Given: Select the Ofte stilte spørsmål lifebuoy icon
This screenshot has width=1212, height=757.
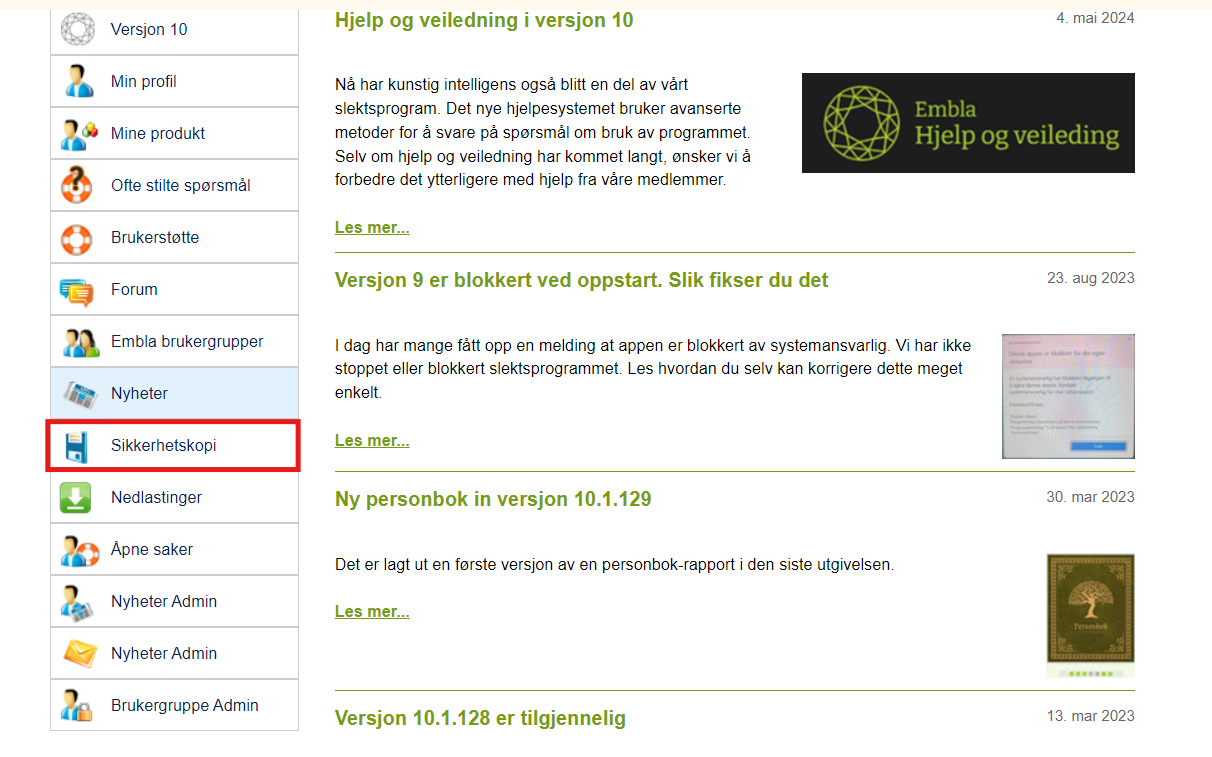Looking at the screenshot, I should [x=77, y=185].
